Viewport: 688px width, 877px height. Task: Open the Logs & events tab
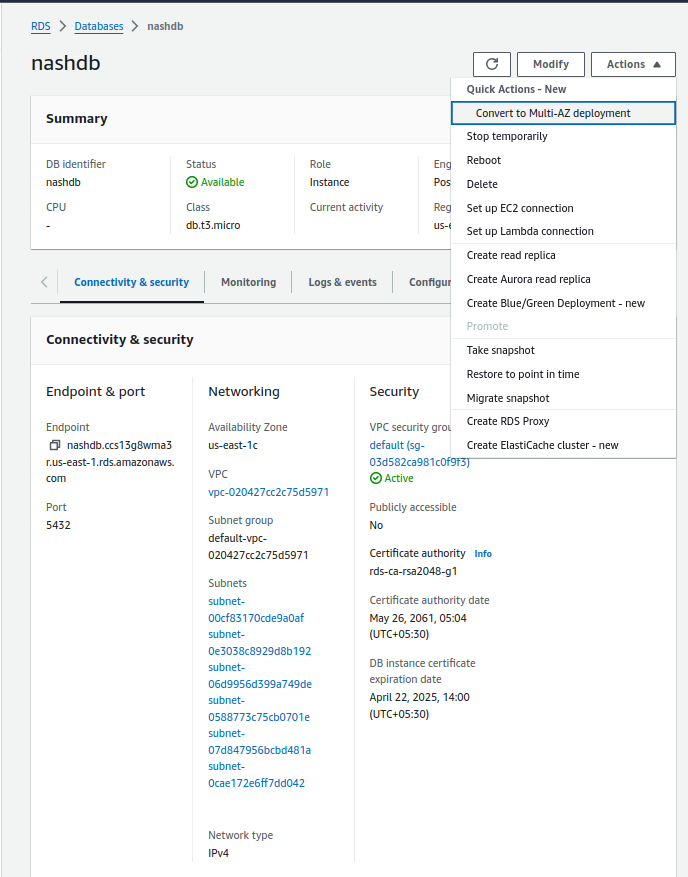(x=342, y=282)
